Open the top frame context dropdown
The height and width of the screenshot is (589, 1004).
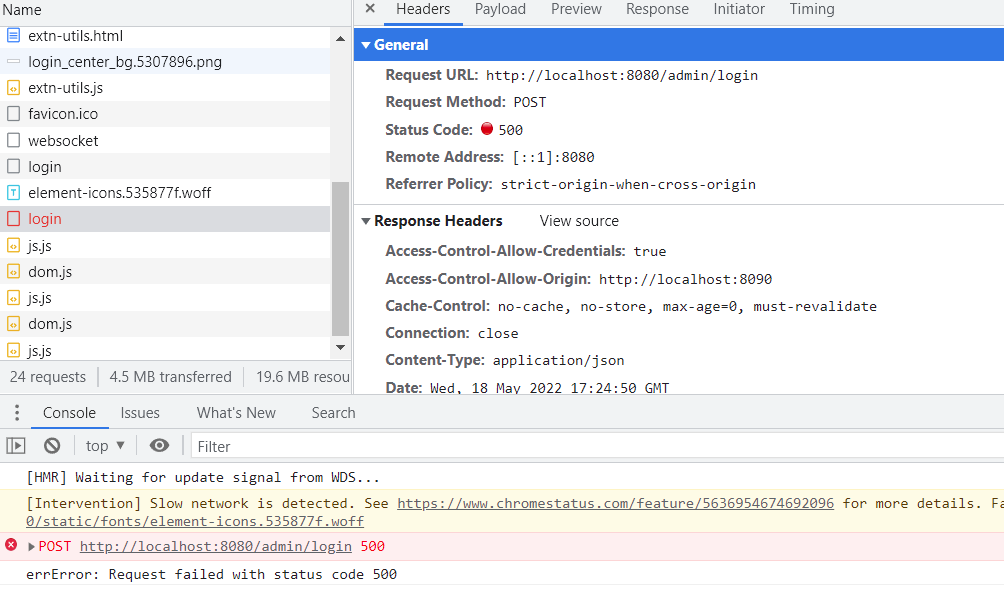pos(104,445)
